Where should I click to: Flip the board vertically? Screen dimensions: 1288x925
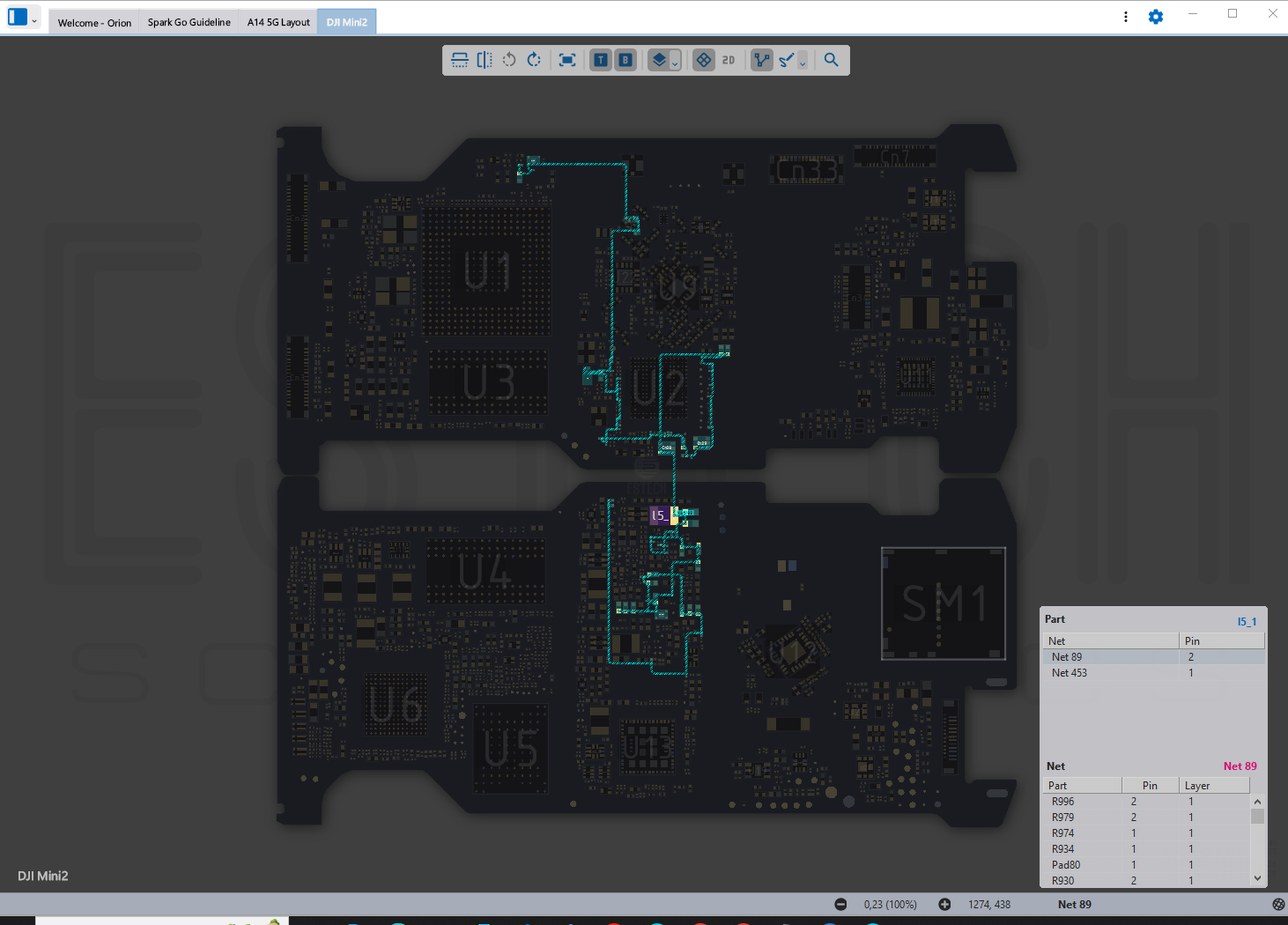click(x=460, y=60)
